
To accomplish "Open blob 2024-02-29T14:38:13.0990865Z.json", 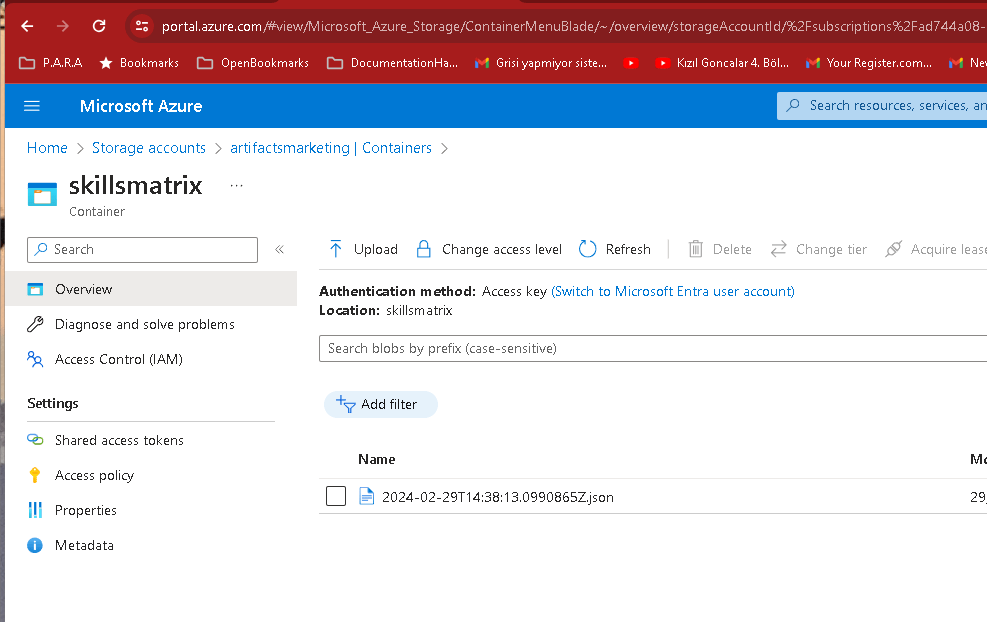I will (x=498, y=497).
